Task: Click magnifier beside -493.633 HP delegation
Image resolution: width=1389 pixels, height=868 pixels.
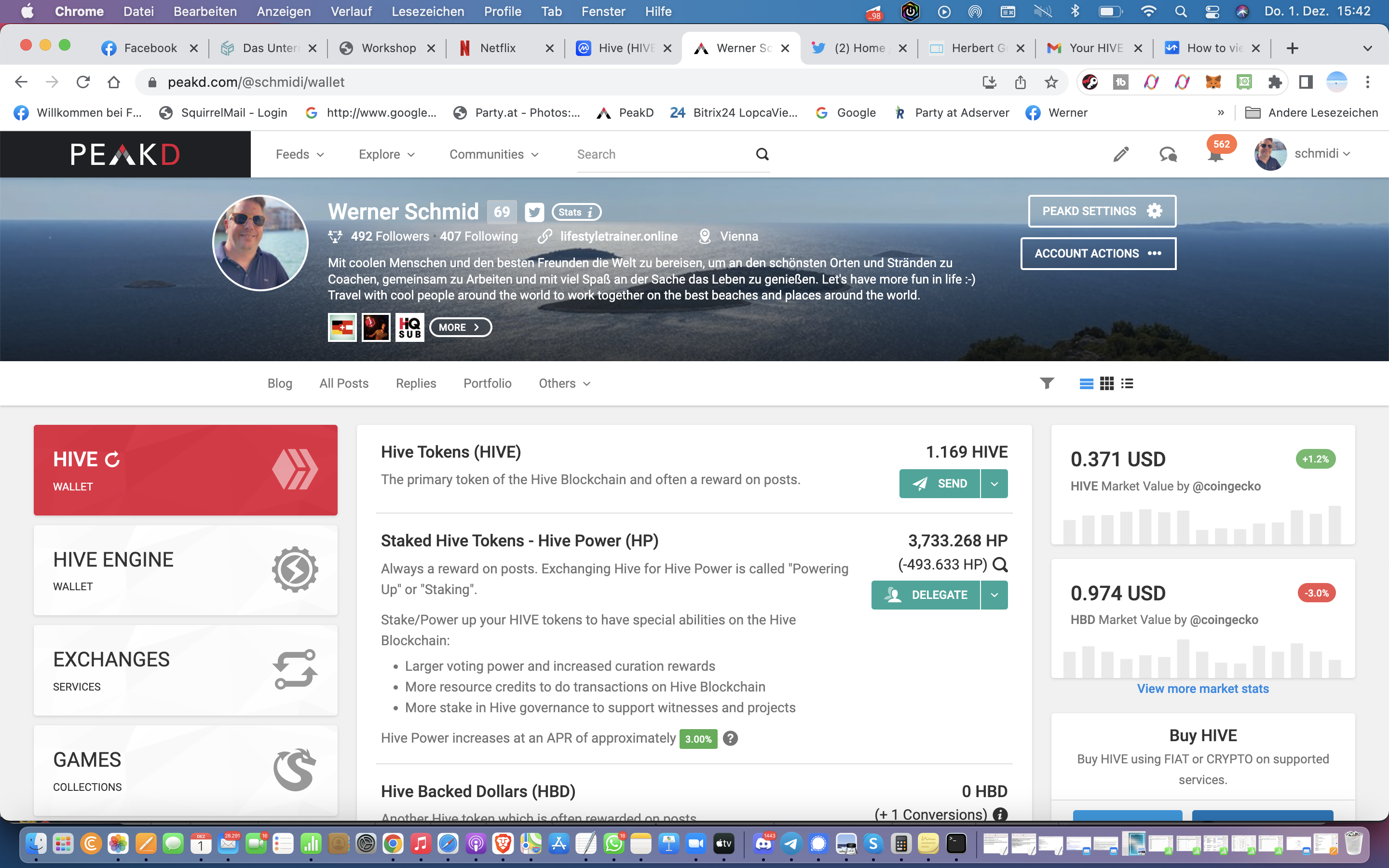Action: pos(1000,565)
